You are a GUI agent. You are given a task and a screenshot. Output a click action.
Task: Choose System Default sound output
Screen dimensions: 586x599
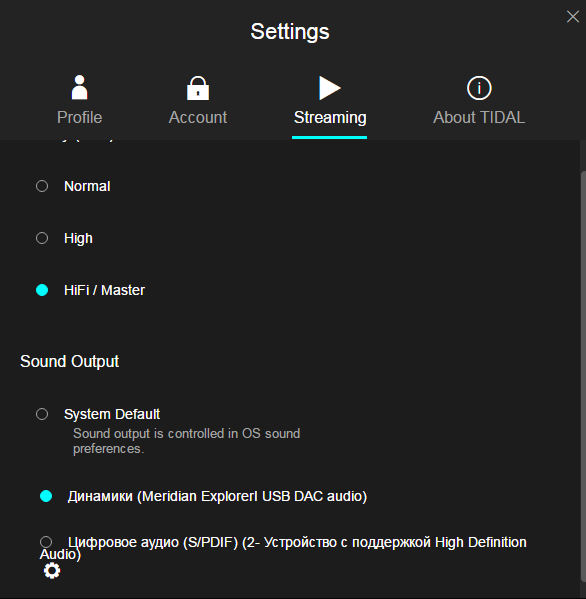tap(42, 414)
